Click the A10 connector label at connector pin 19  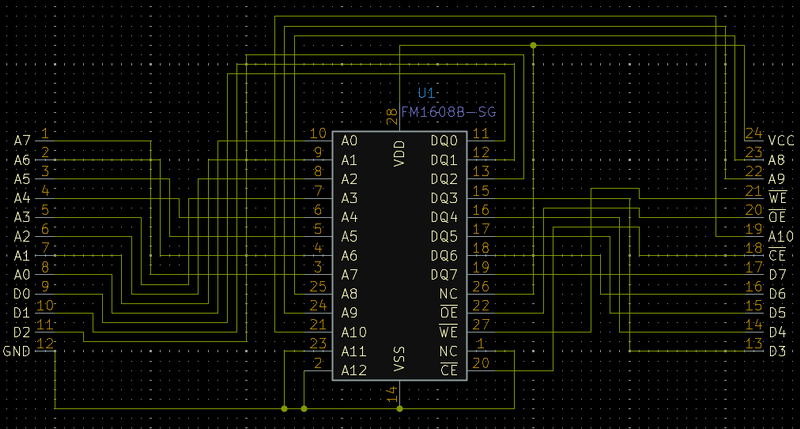coord(781,236)
